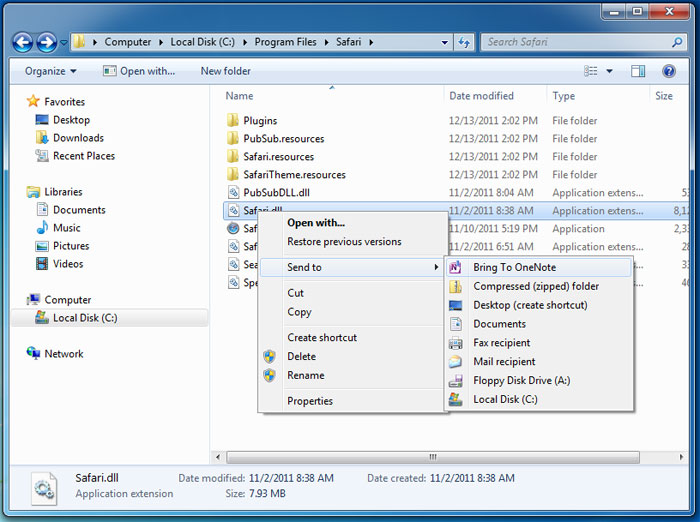The image size is (700, 522).
Task: Choose Rename in context menu
Action: pyautogui.click(x=305, y=375)
